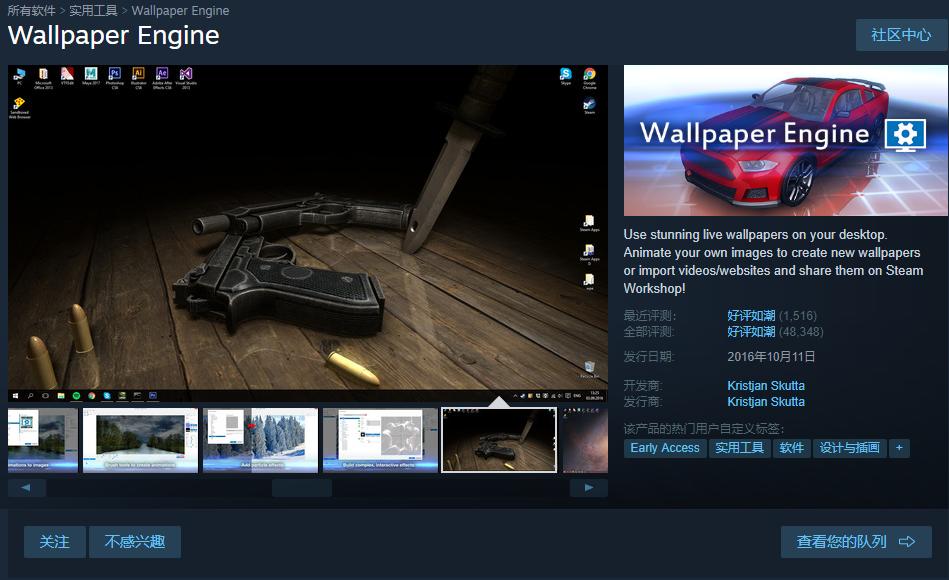This screenshot has width=949, height=580.
Task: Click the 查看您的队列 queue button
Action: point(856,541)
